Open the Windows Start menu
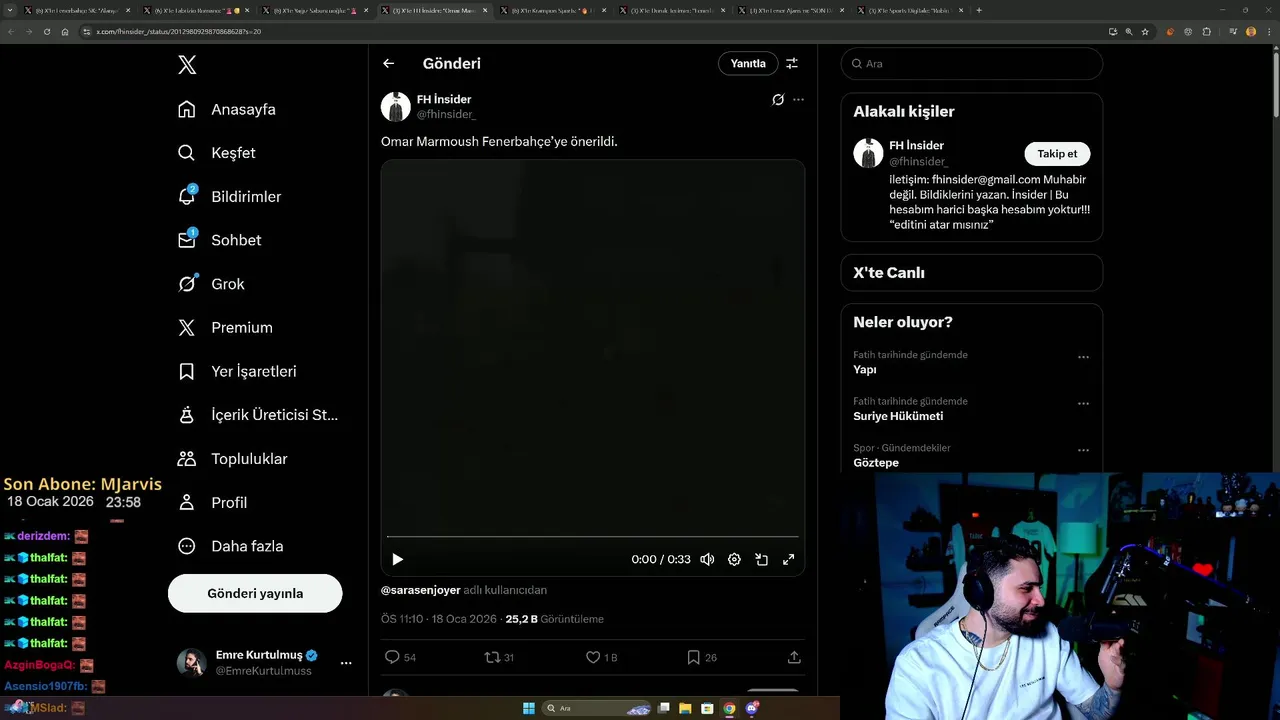Screen dimensions: 1280x720 (x=529, y=708)
